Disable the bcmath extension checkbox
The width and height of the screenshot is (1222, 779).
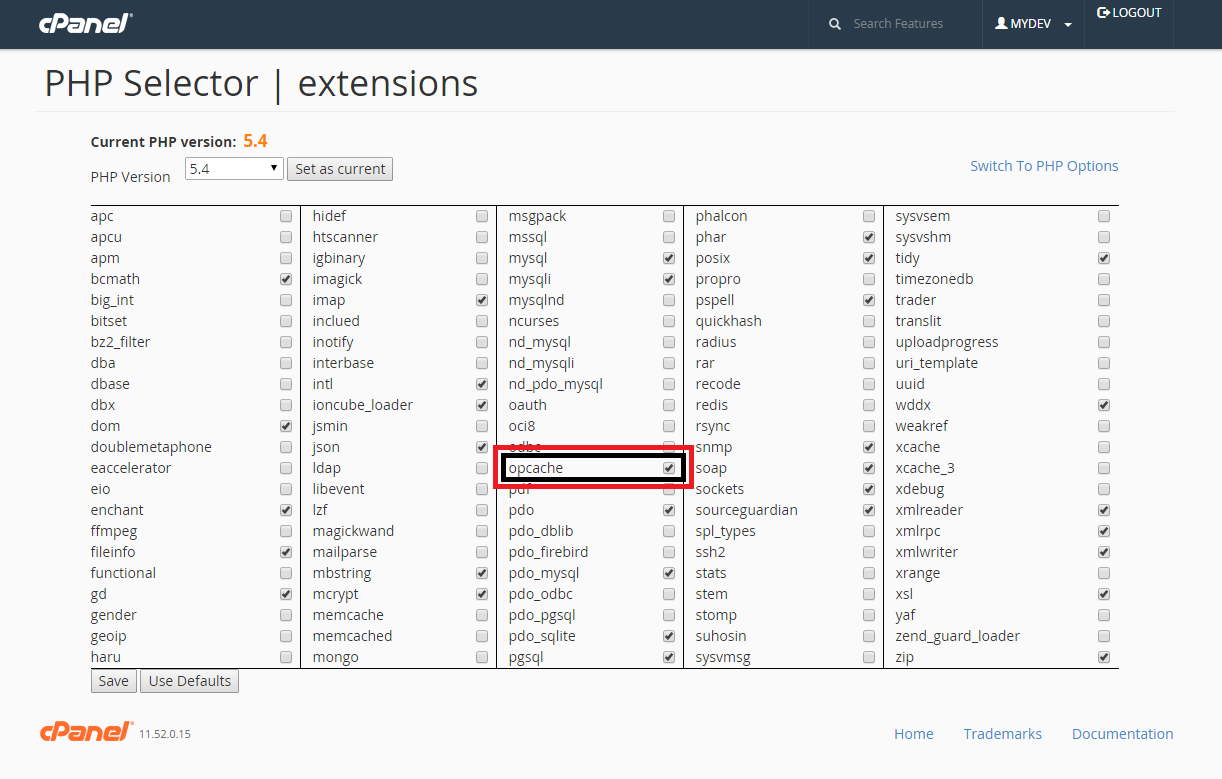point(286,279)
